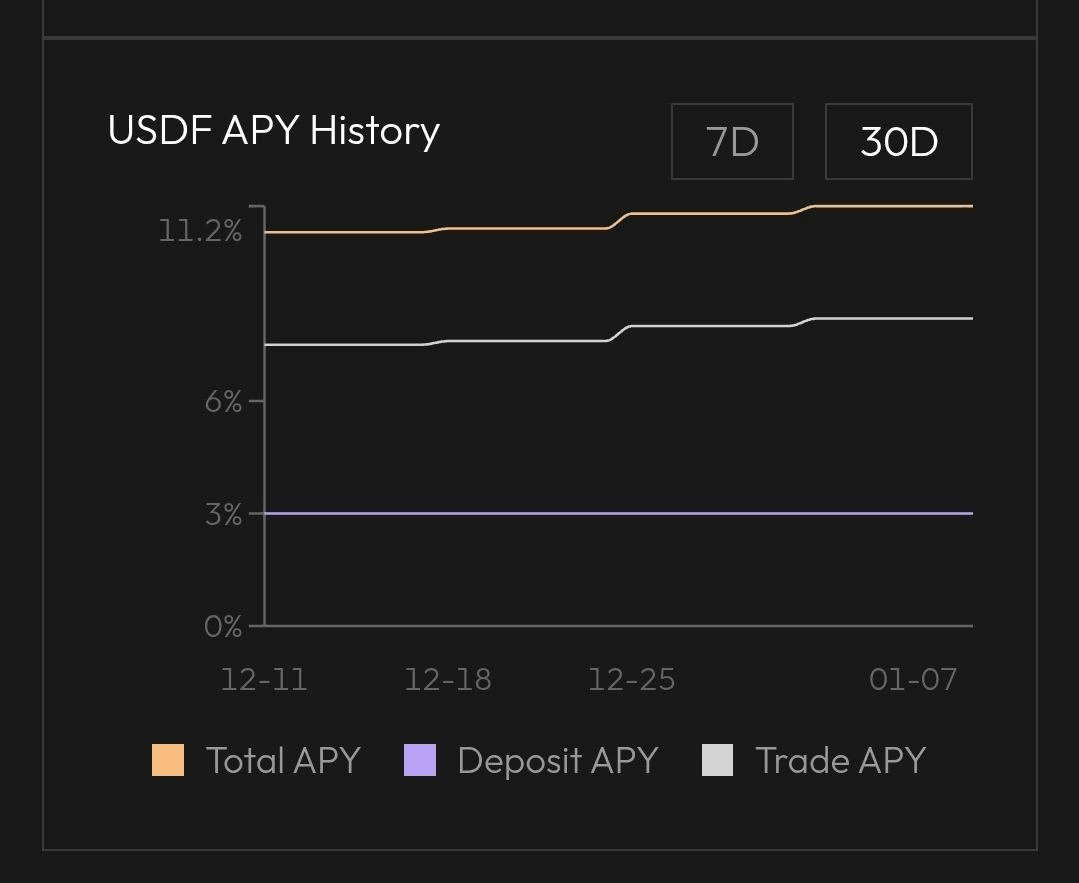This screenshot has height=883, width=1079.
Task: Select the 01-07 date label
Action: click(x=913, y=680)
